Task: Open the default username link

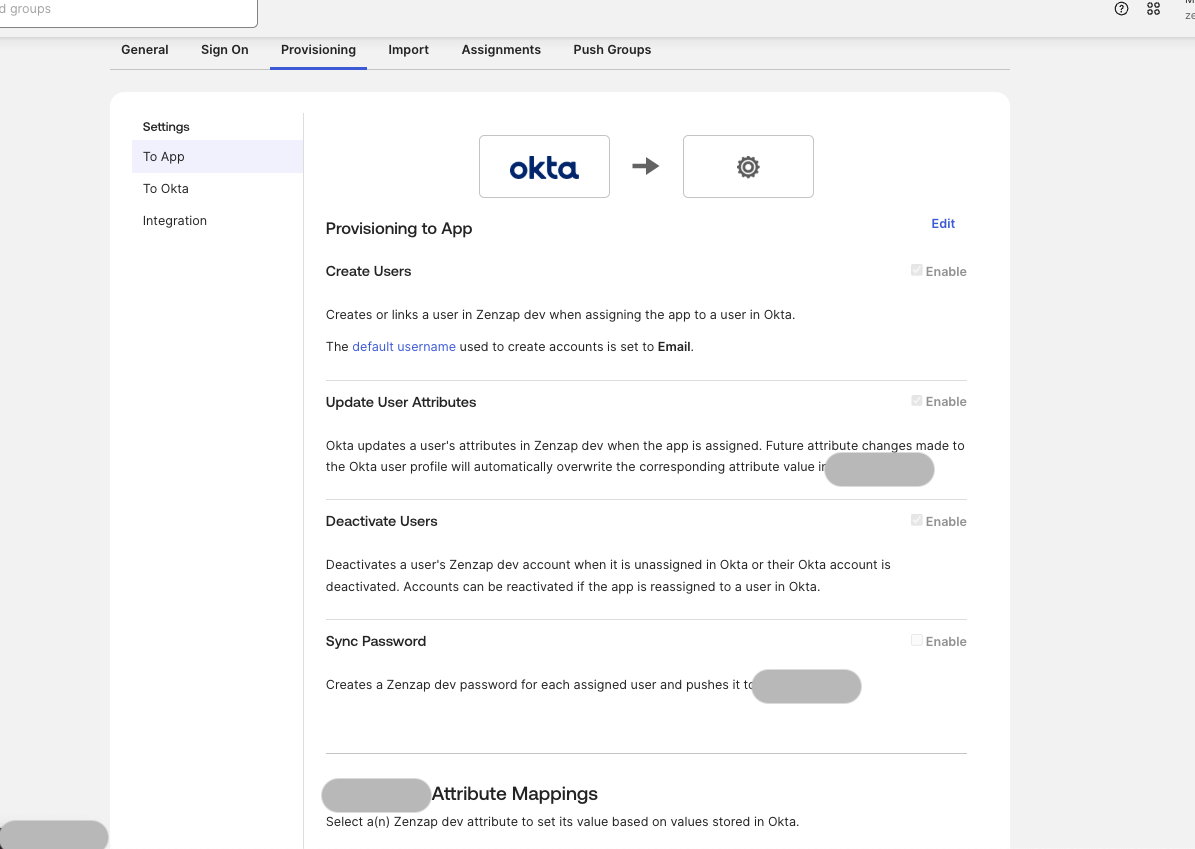Action: tap(404, 346)
